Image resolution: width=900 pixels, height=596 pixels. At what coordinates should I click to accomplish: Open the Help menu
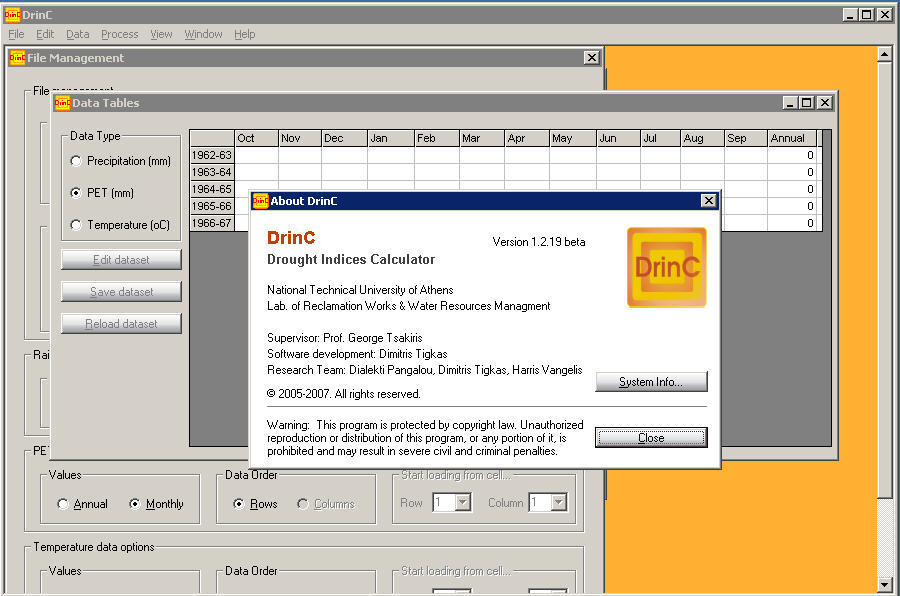coord(244,34)
